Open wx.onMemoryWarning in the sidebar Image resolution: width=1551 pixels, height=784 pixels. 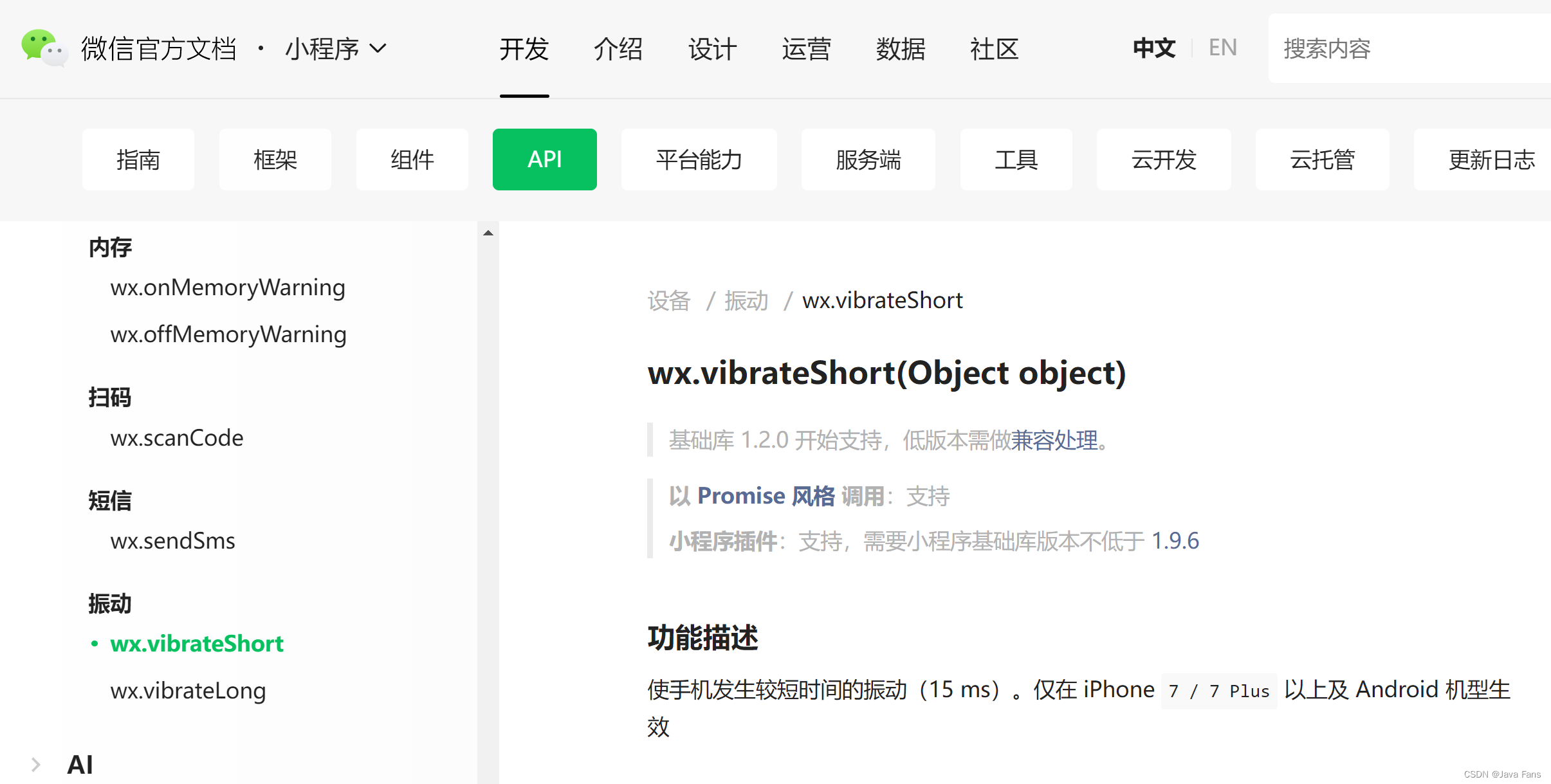(228, 287)
